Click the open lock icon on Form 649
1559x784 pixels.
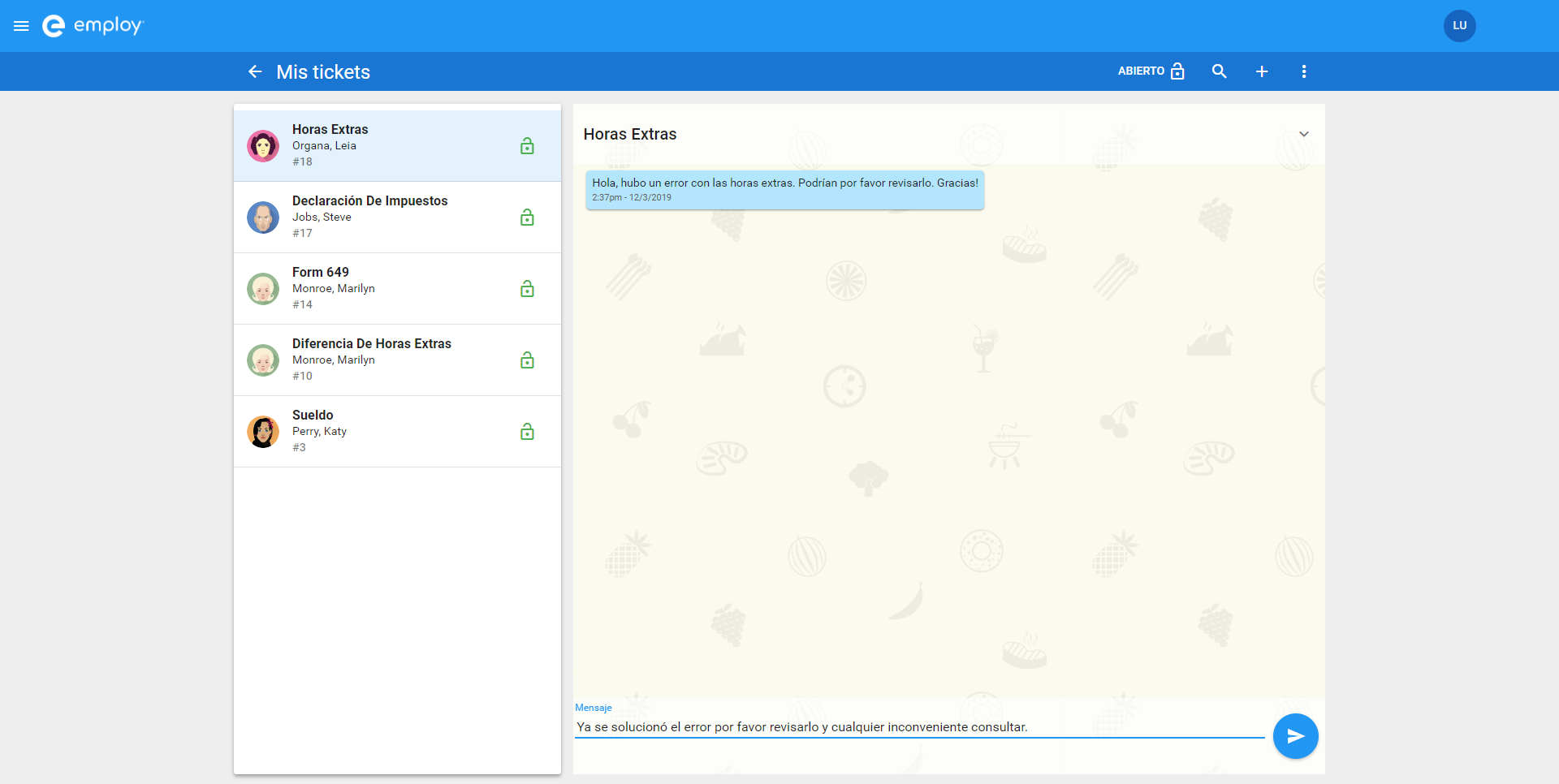527,289
